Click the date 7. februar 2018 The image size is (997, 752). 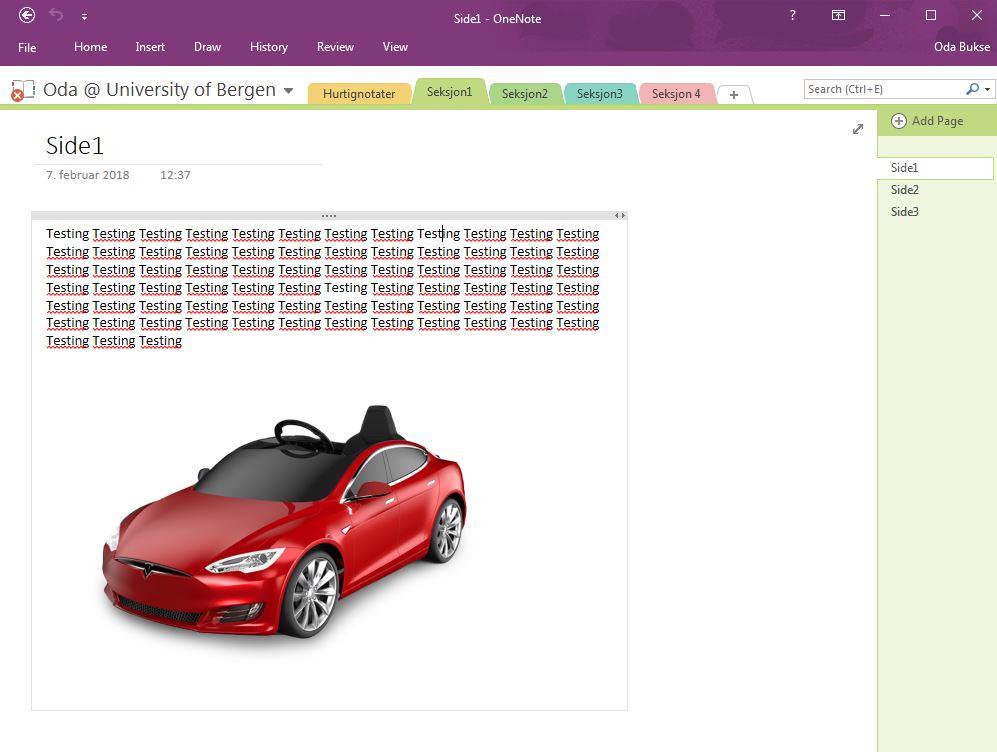pos(87,175)
